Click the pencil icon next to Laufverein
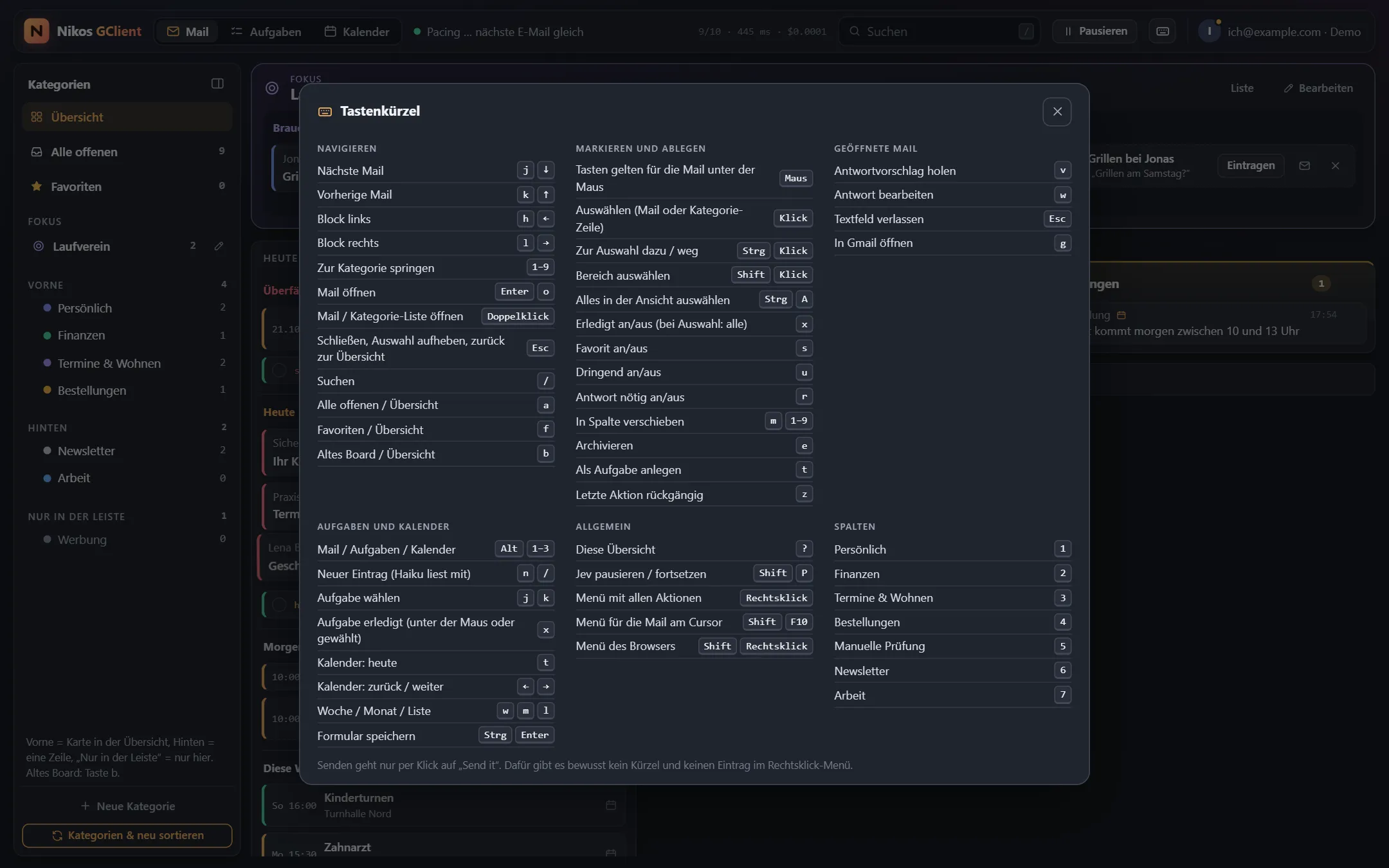This screenshot has width=1389, height=868. (219, 246)
